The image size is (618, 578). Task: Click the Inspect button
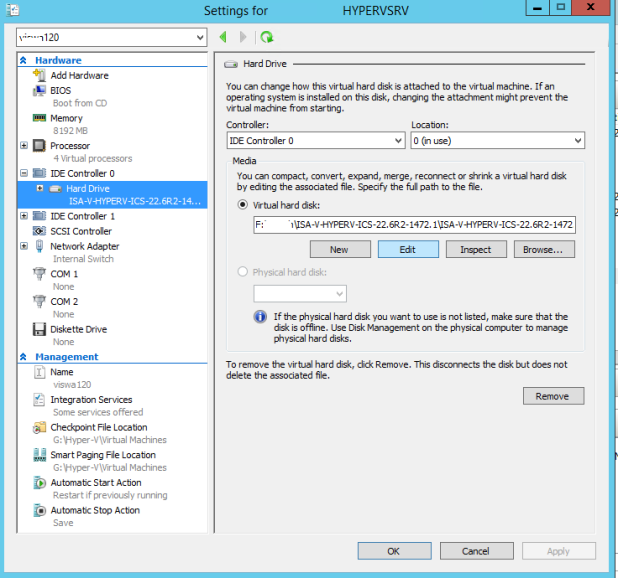tap(476, 249)
